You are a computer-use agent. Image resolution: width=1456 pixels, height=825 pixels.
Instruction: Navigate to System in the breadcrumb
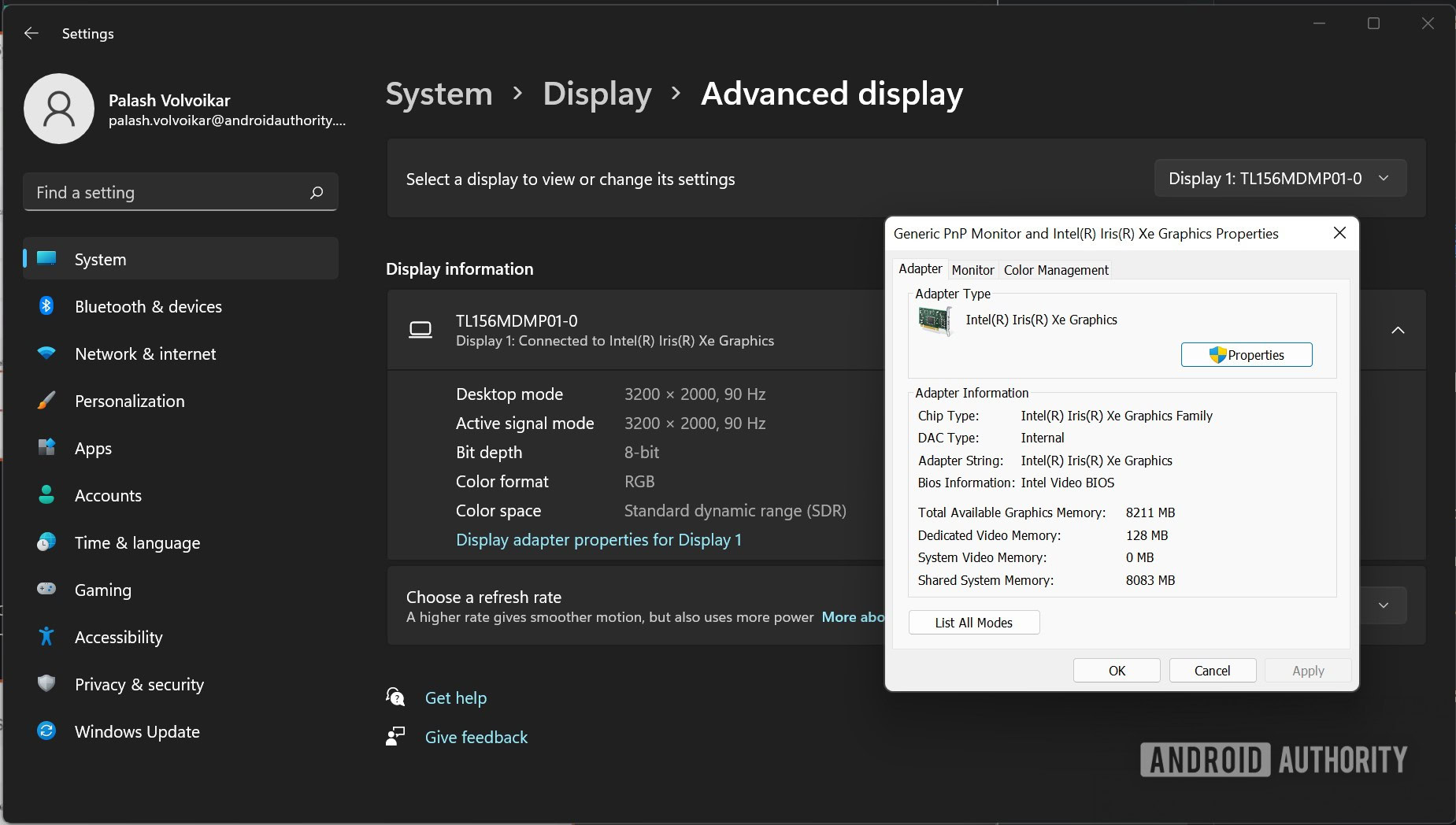coord(439,94)
